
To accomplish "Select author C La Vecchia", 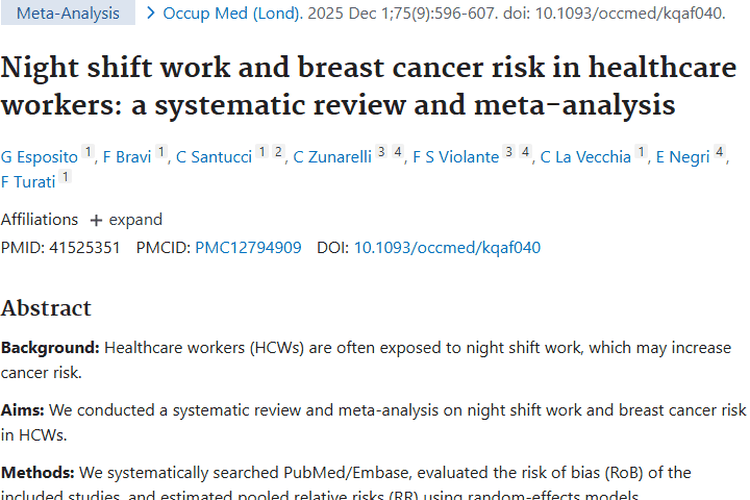I will 585,157.
